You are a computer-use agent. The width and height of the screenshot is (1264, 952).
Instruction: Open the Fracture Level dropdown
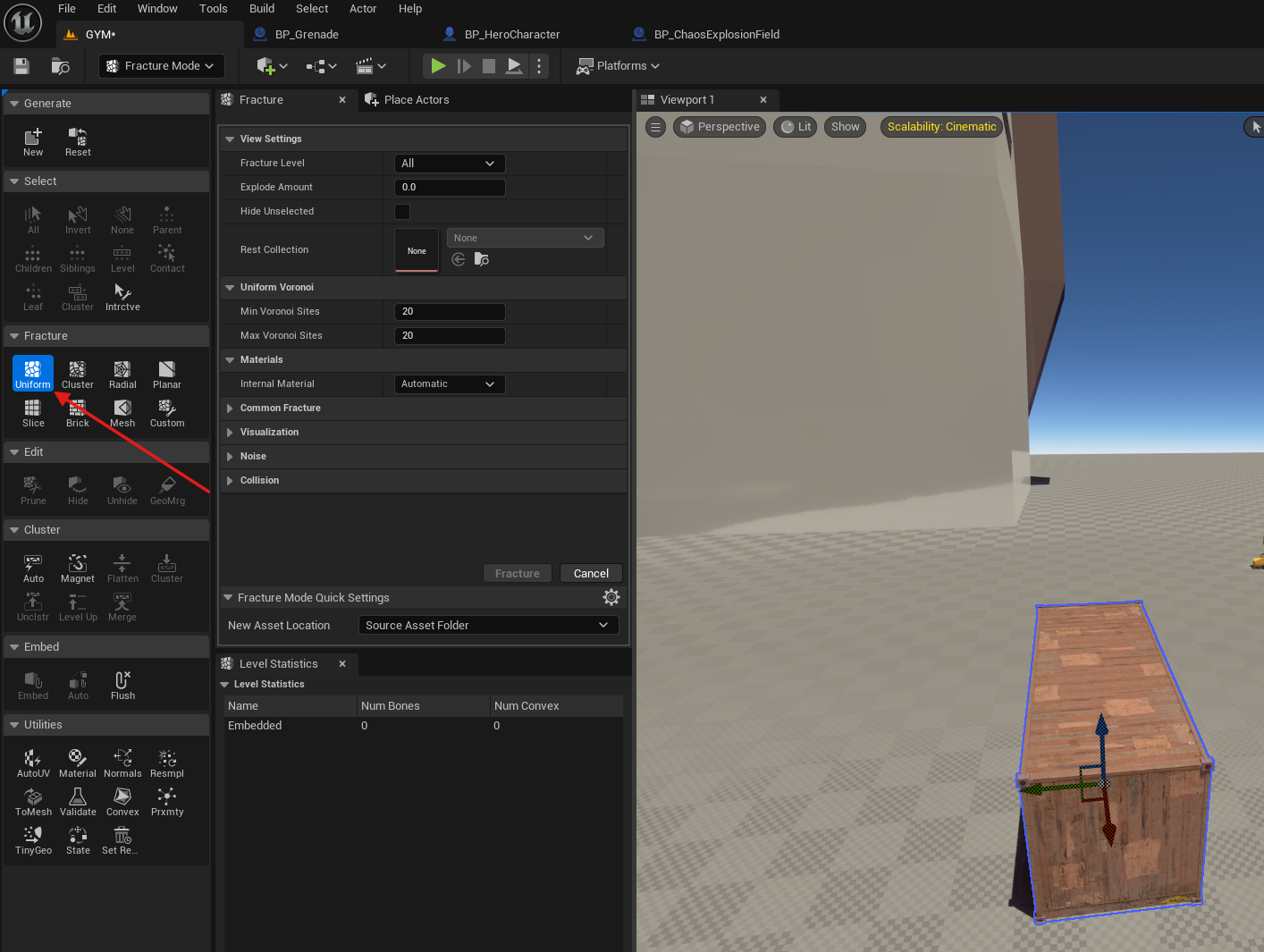click(450, 164)
